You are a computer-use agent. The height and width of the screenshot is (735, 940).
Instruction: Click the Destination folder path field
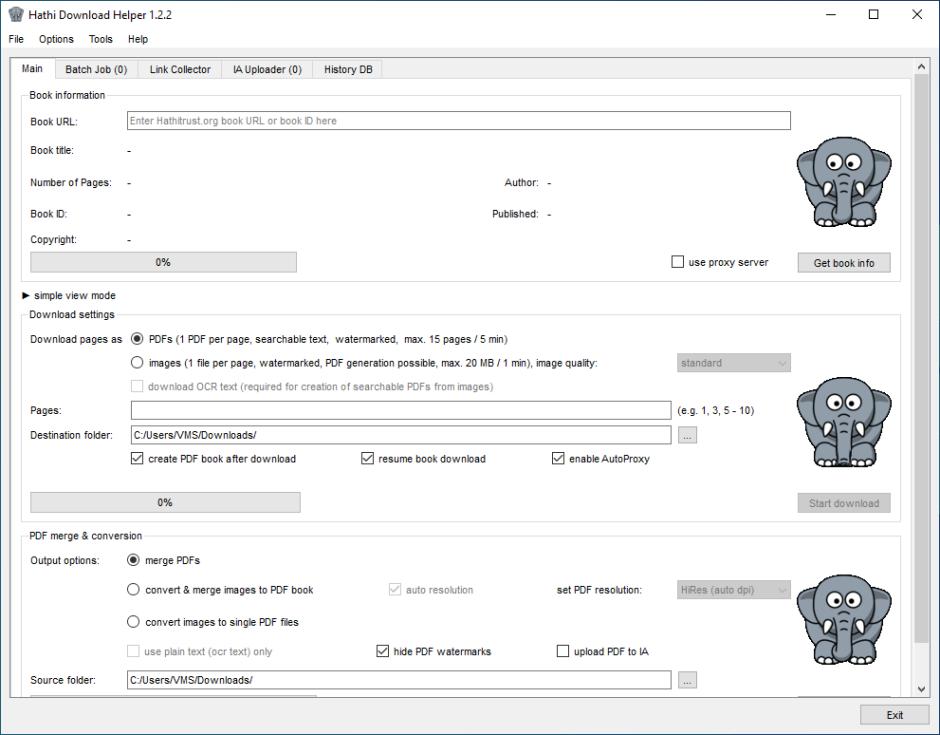coord(400,435)
